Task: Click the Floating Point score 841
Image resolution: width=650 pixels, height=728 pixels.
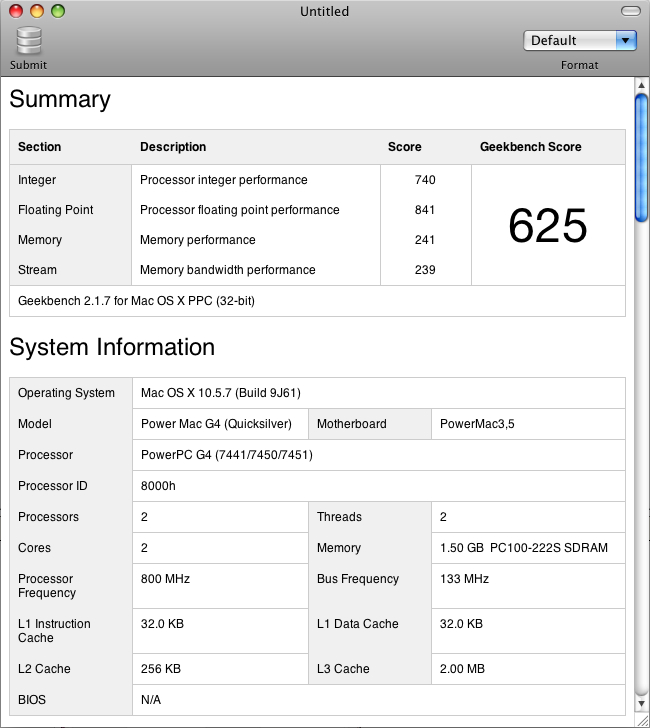Action: click(x=425, y=210)
